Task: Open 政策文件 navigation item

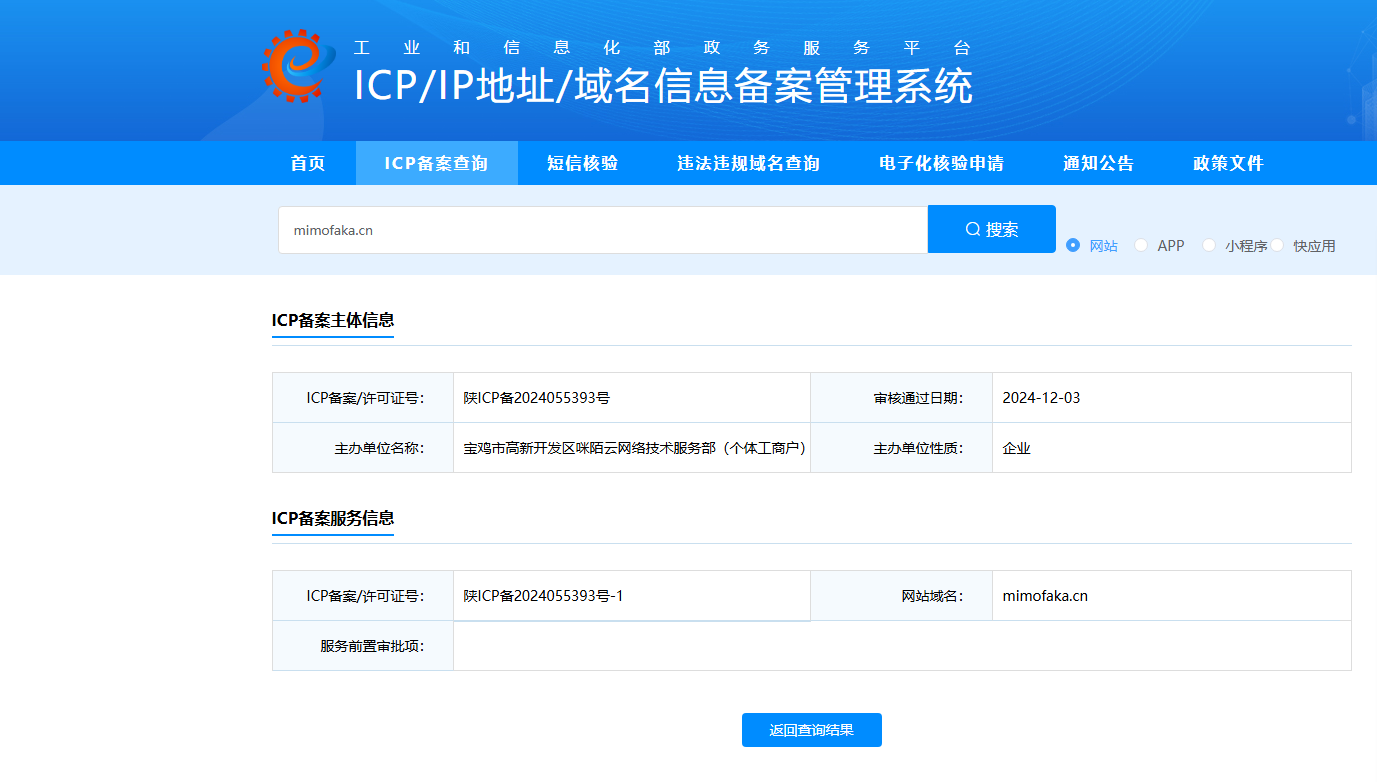Action: pos(1228,163)
